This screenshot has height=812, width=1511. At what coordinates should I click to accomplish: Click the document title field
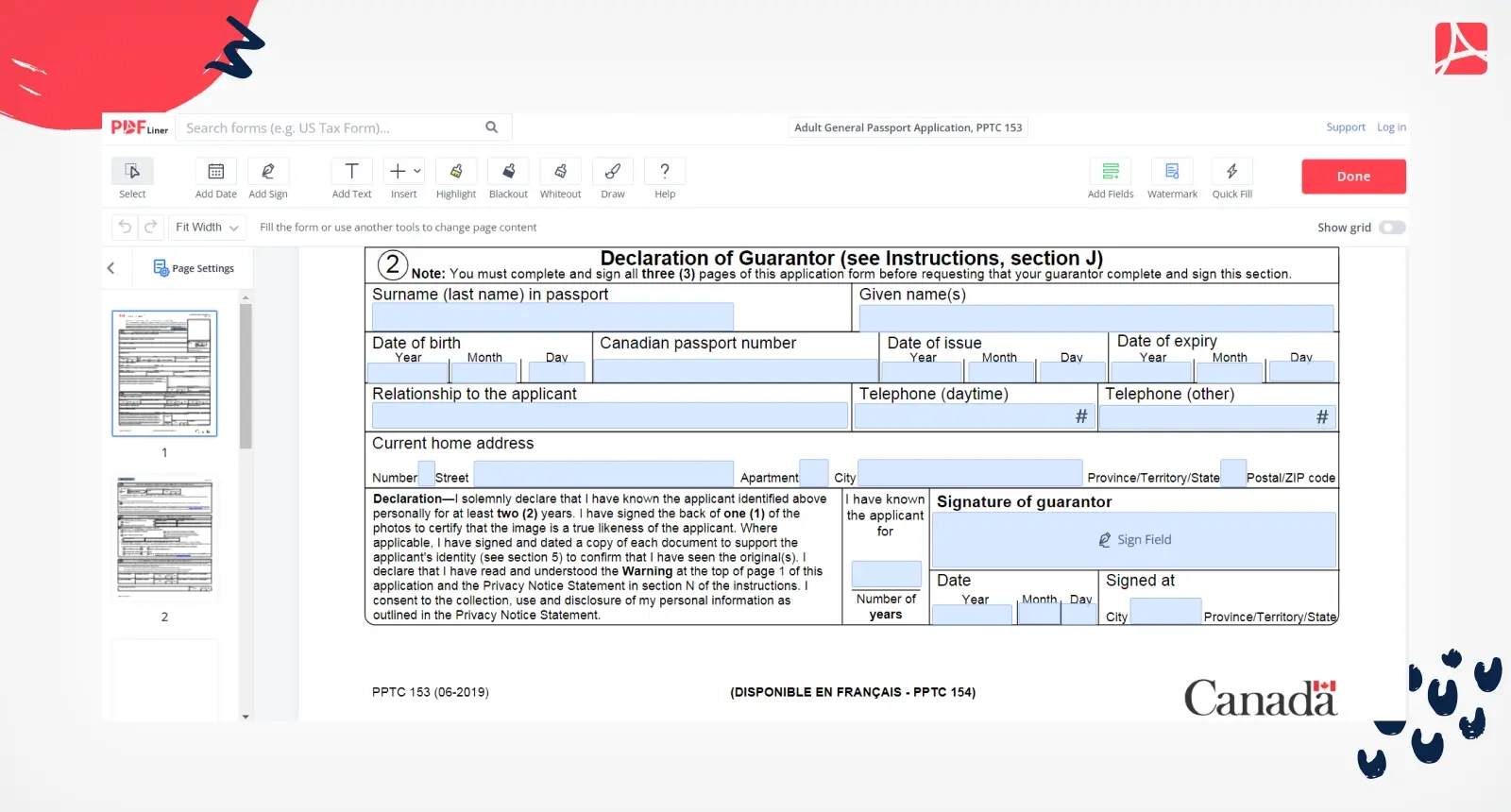(x=908, y=127)
